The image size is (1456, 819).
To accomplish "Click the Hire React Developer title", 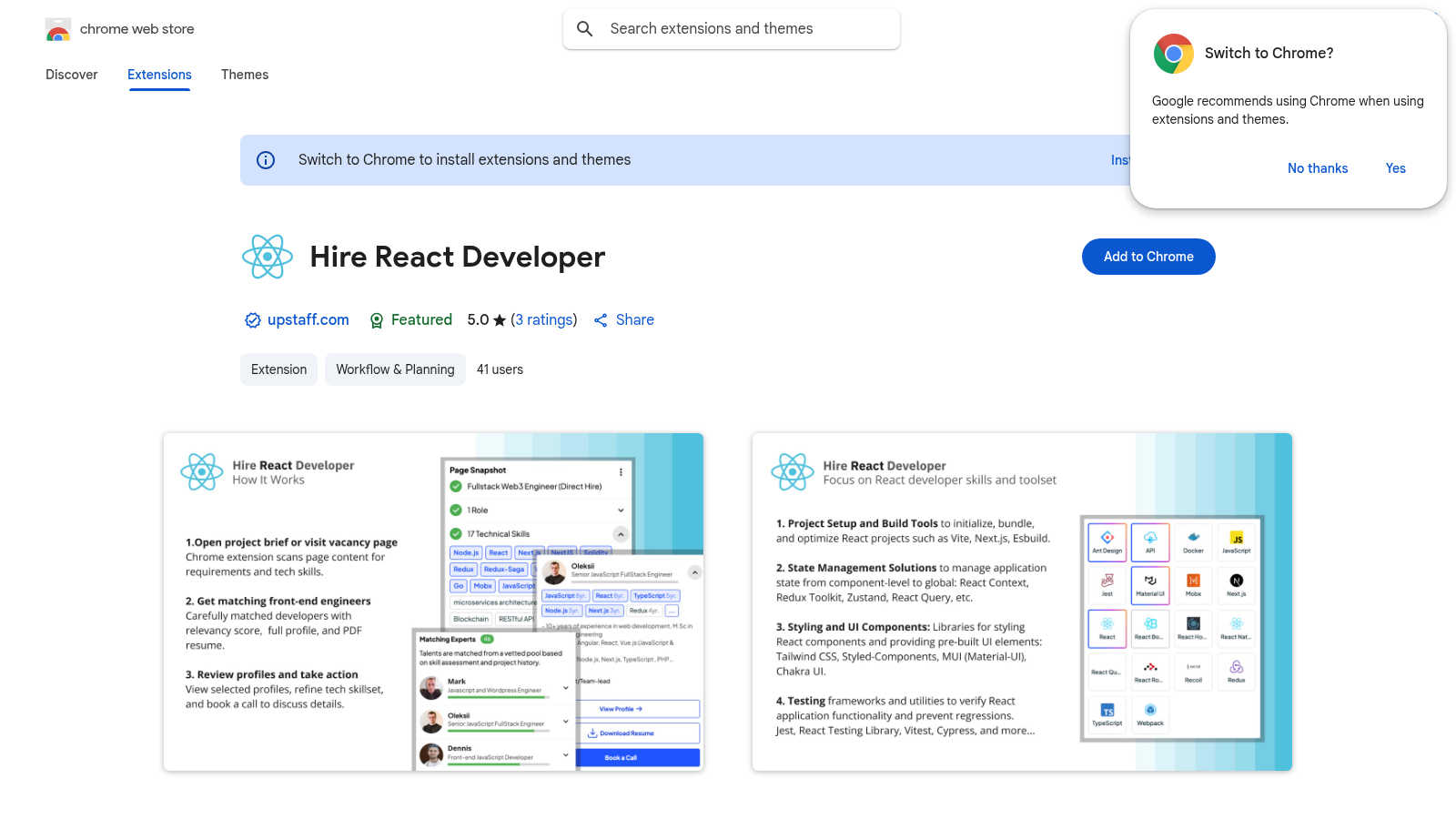I will [458, 258].
